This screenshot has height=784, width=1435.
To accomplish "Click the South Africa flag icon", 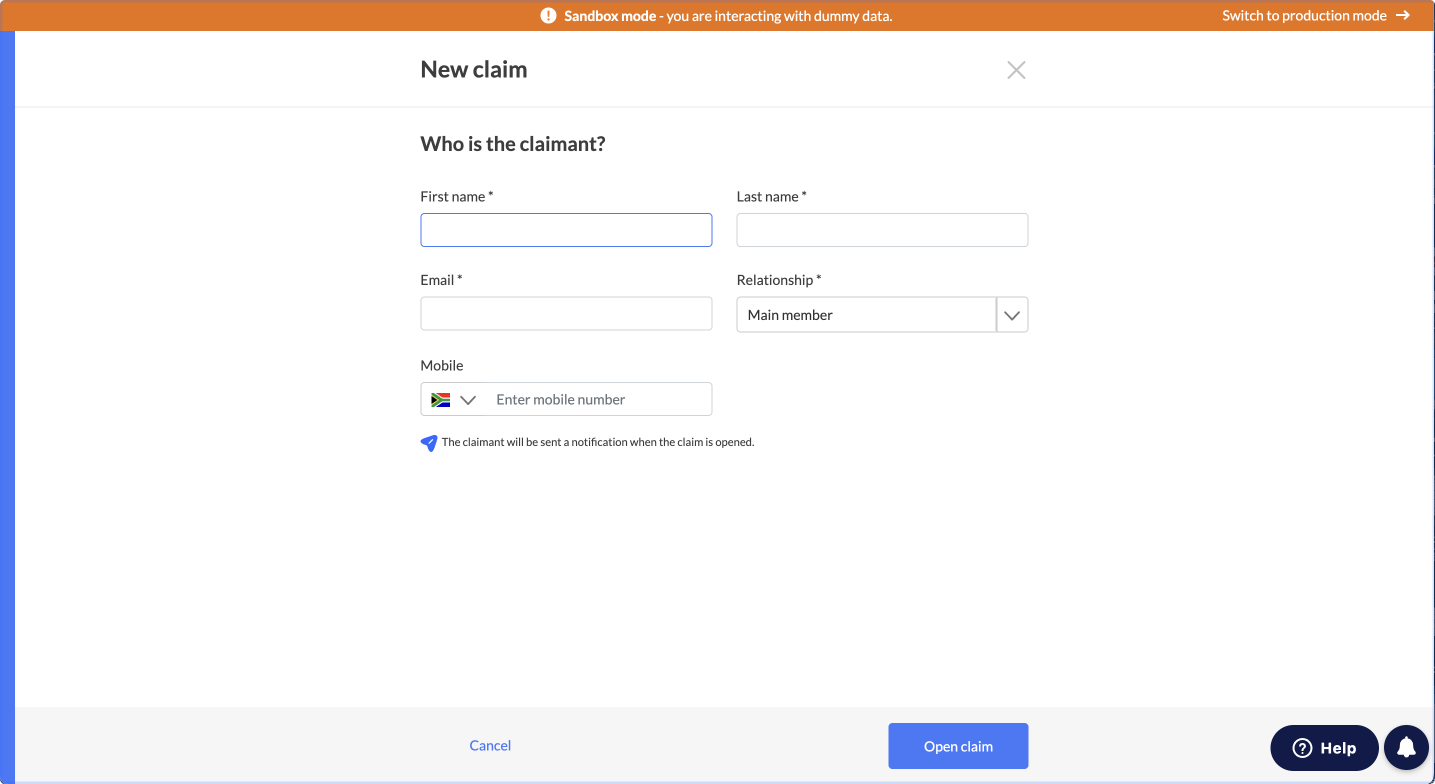I will [x=440, y=400].
